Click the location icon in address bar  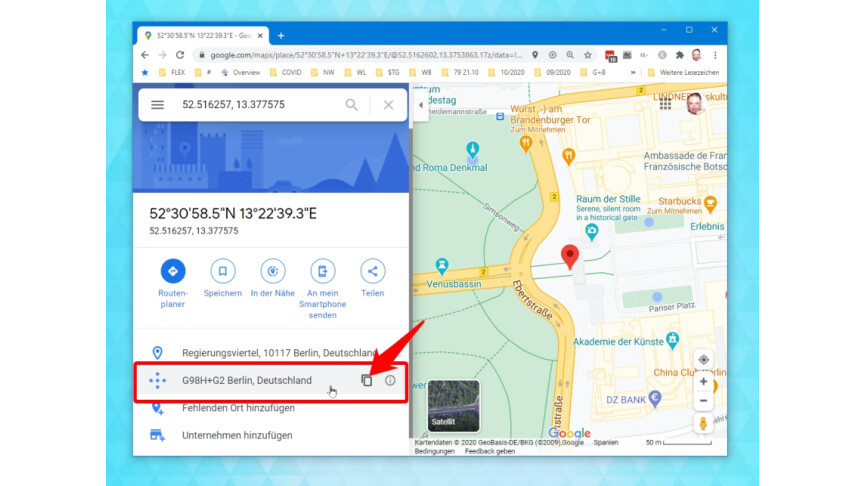535,55
